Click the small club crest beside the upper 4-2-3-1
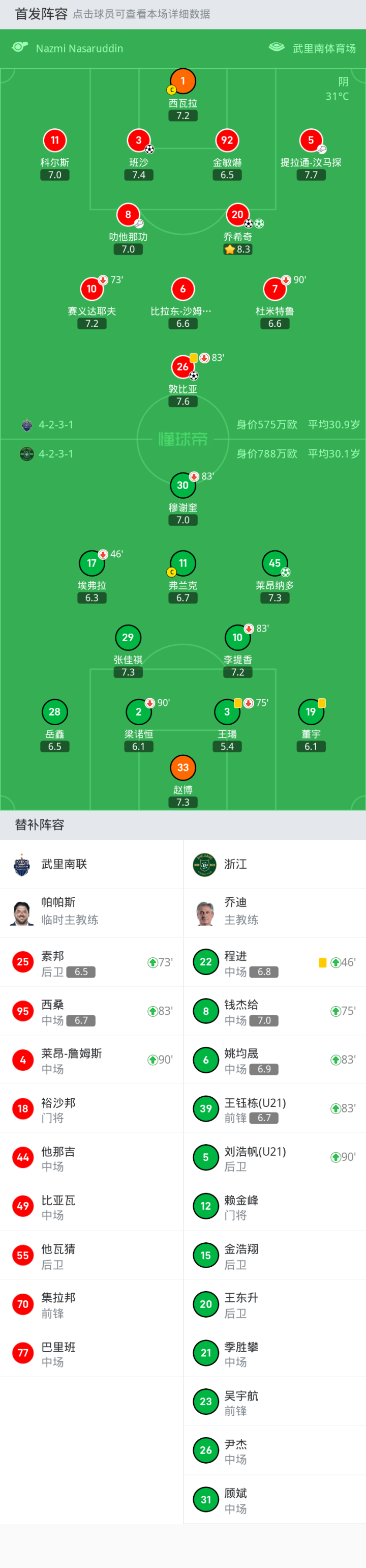Image resolution: width=366 pixels, height=1568 pixels. pyautogui.click(x=27, y=425)
